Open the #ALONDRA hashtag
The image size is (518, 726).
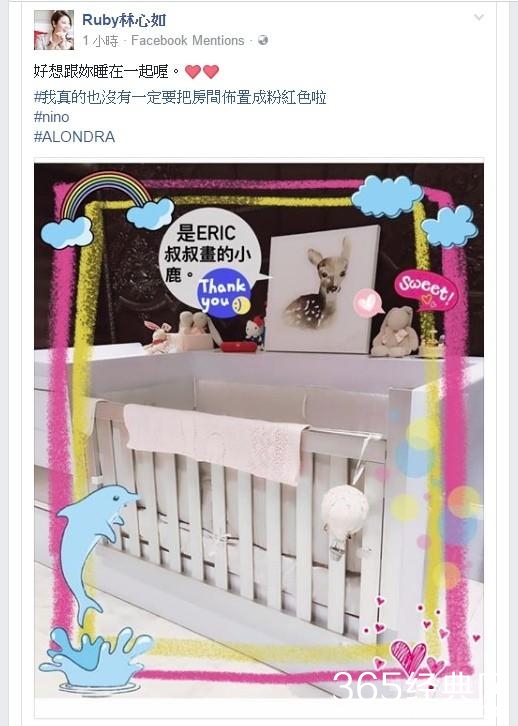74,137
